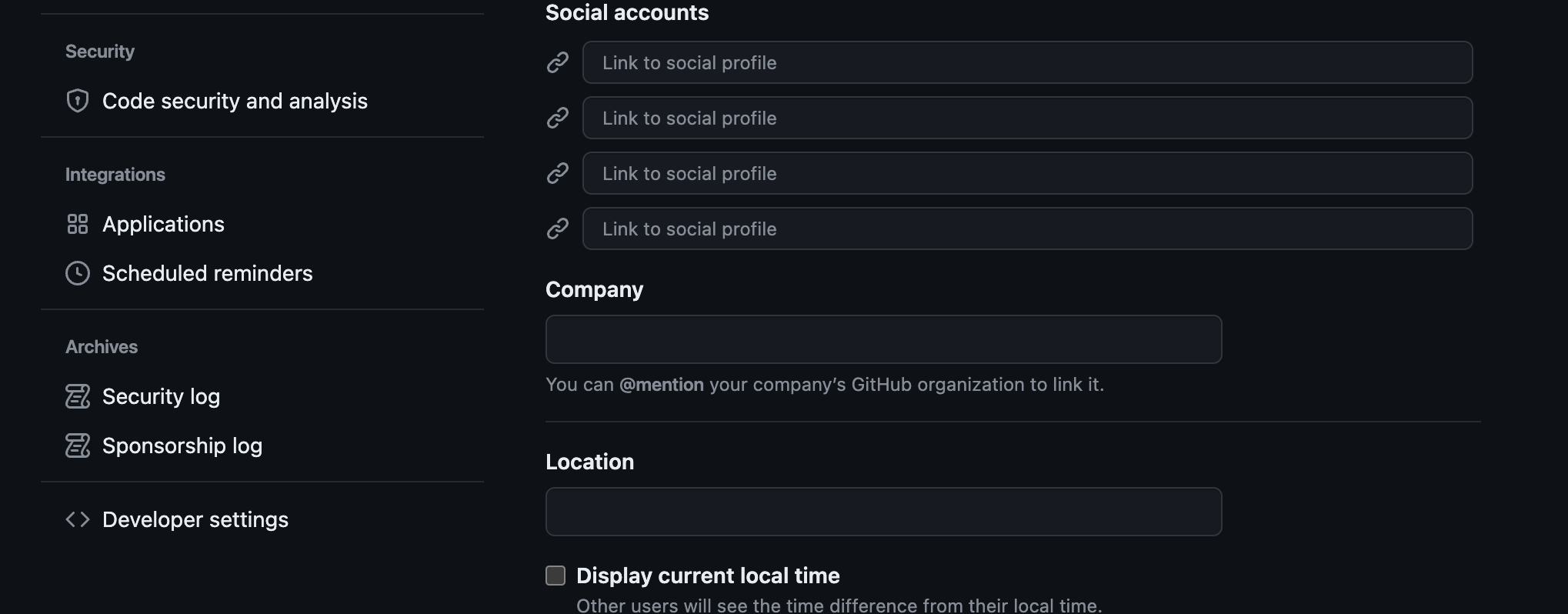Click the Security log icon
Screen dimensions: 1568x614
point(78,396)
